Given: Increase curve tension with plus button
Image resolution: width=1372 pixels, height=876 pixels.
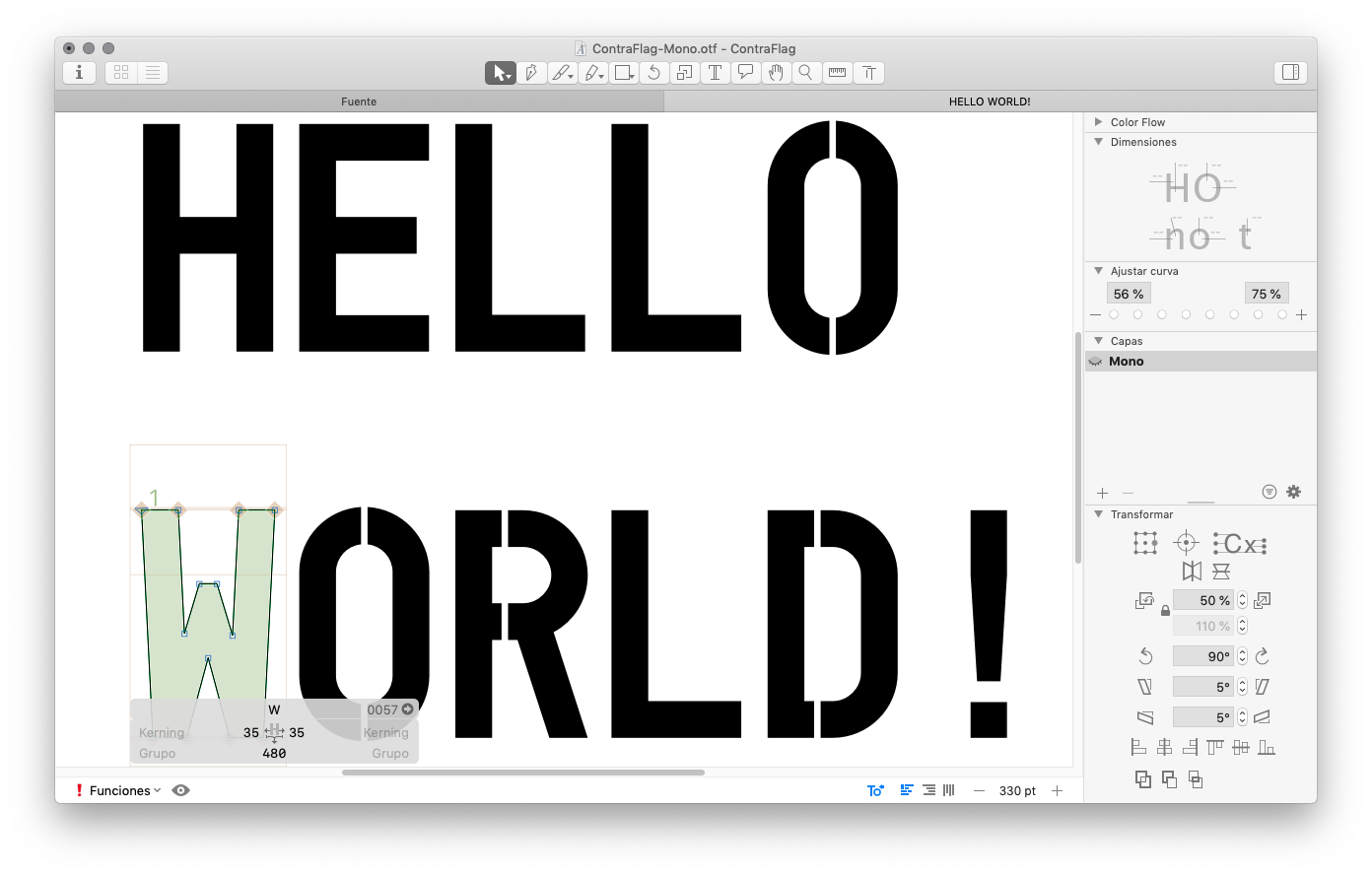Looking at the screenshot, I should [x=1302, y=315].
